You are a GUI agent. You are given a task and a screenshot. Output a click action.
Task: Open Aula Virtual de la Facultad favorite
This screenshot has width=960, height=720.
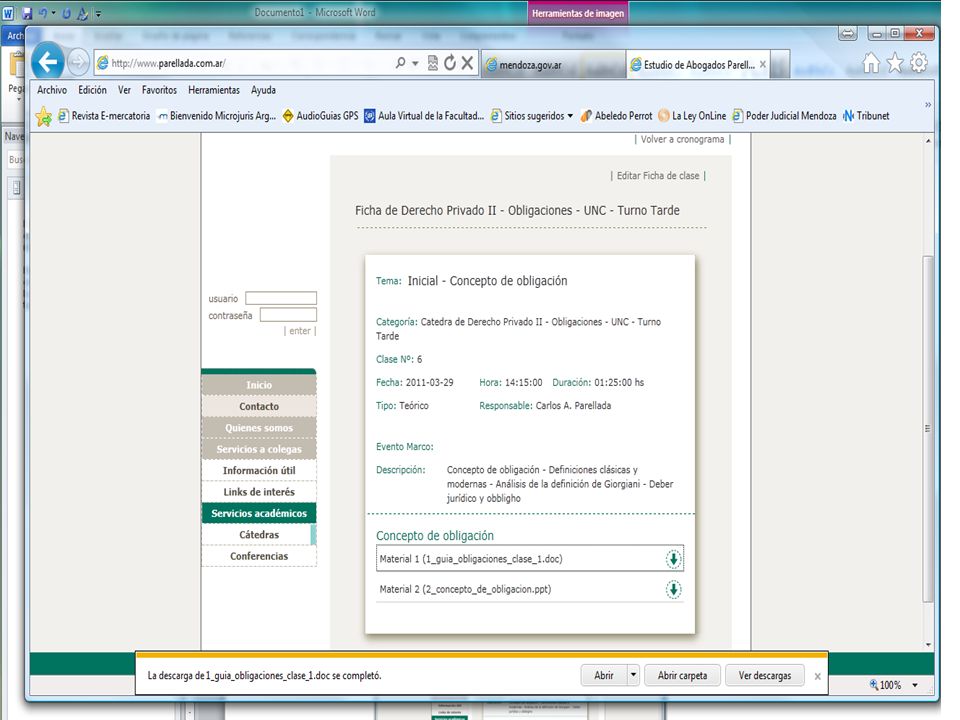click(x=424, y=116)
